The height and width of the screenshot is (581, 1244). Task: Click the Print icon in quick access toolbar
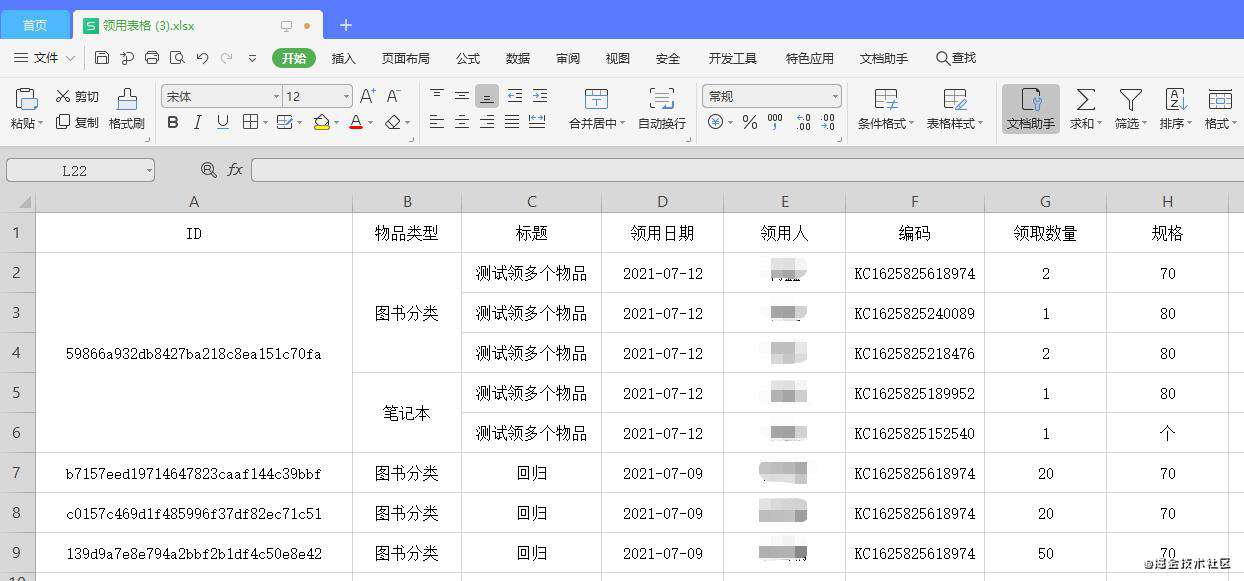coord(152,58)
